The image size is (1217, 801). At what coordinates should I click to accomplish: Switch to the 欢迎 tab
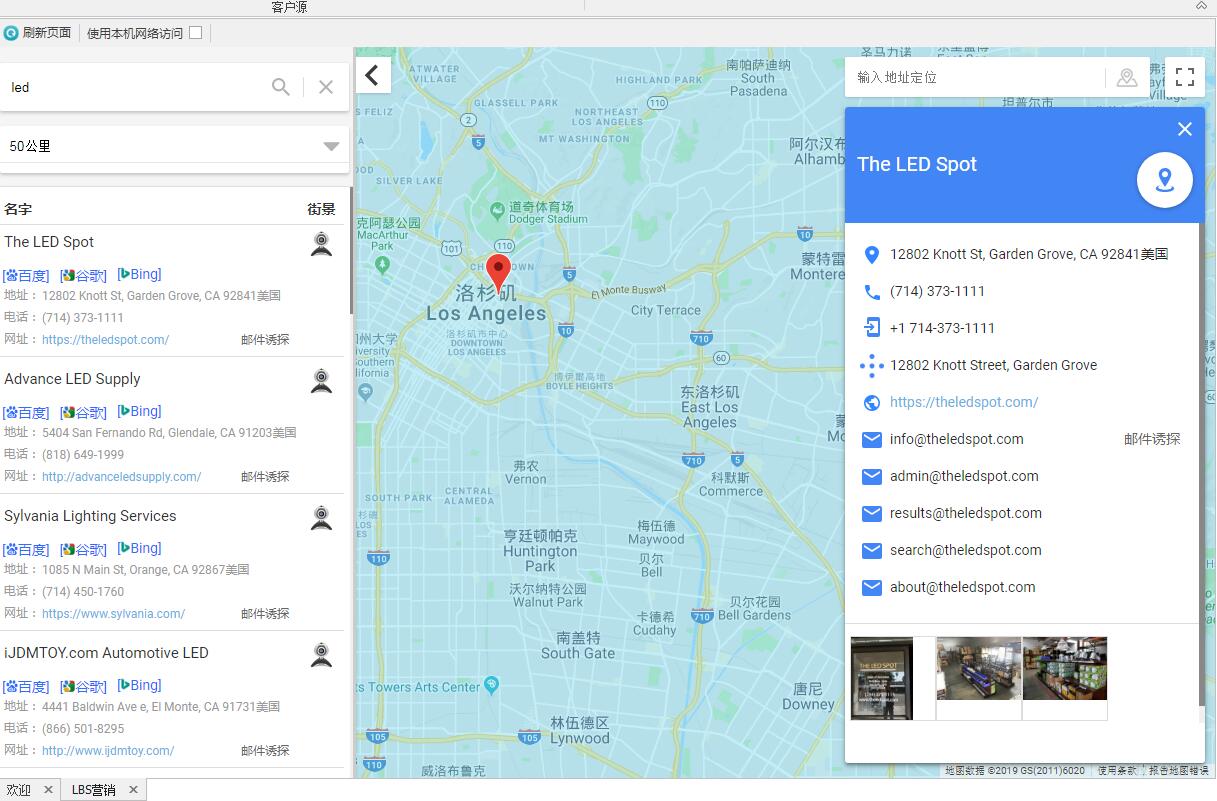pos(18,790)
